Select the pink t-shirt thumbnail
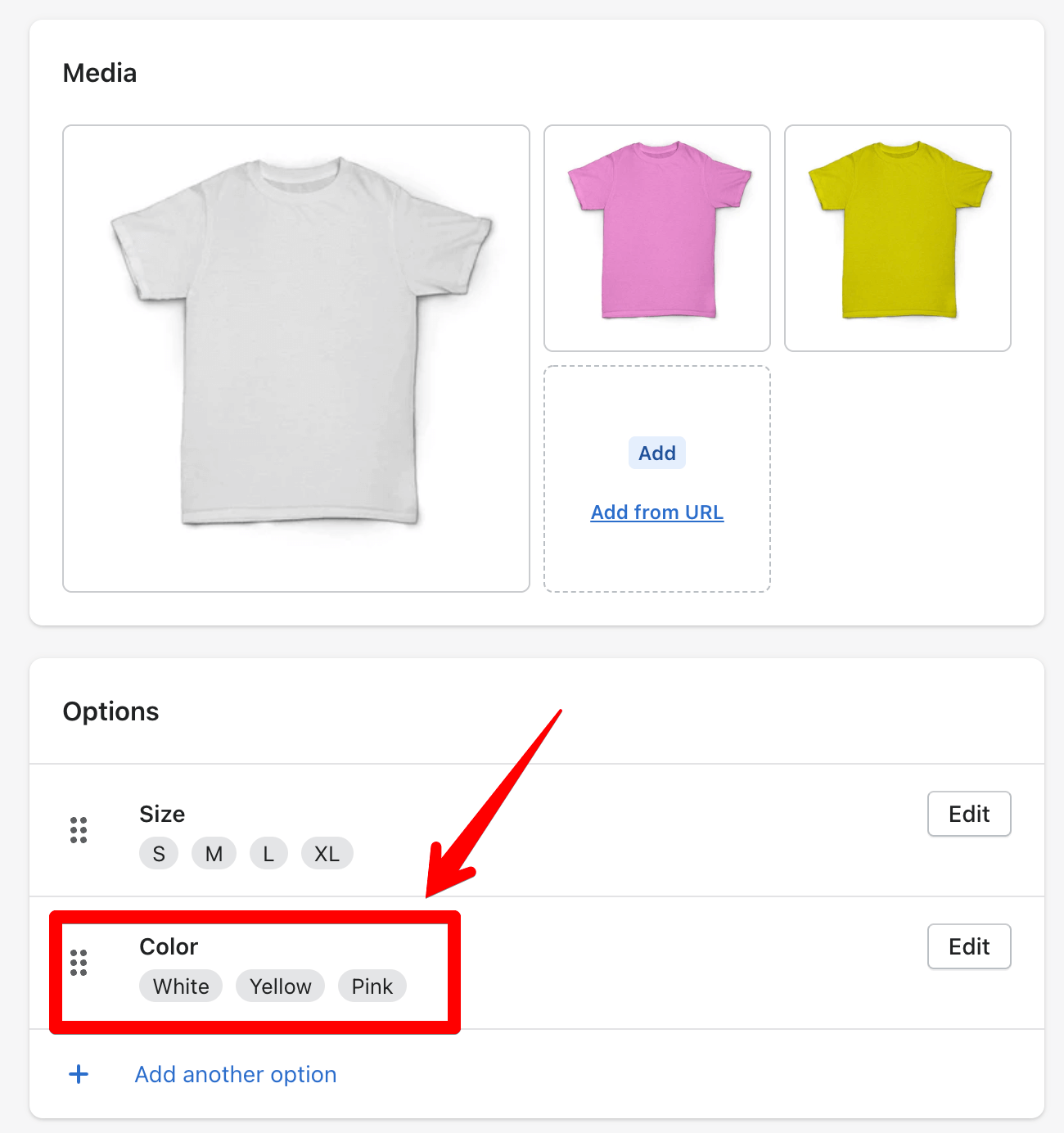 pos(657,238)
